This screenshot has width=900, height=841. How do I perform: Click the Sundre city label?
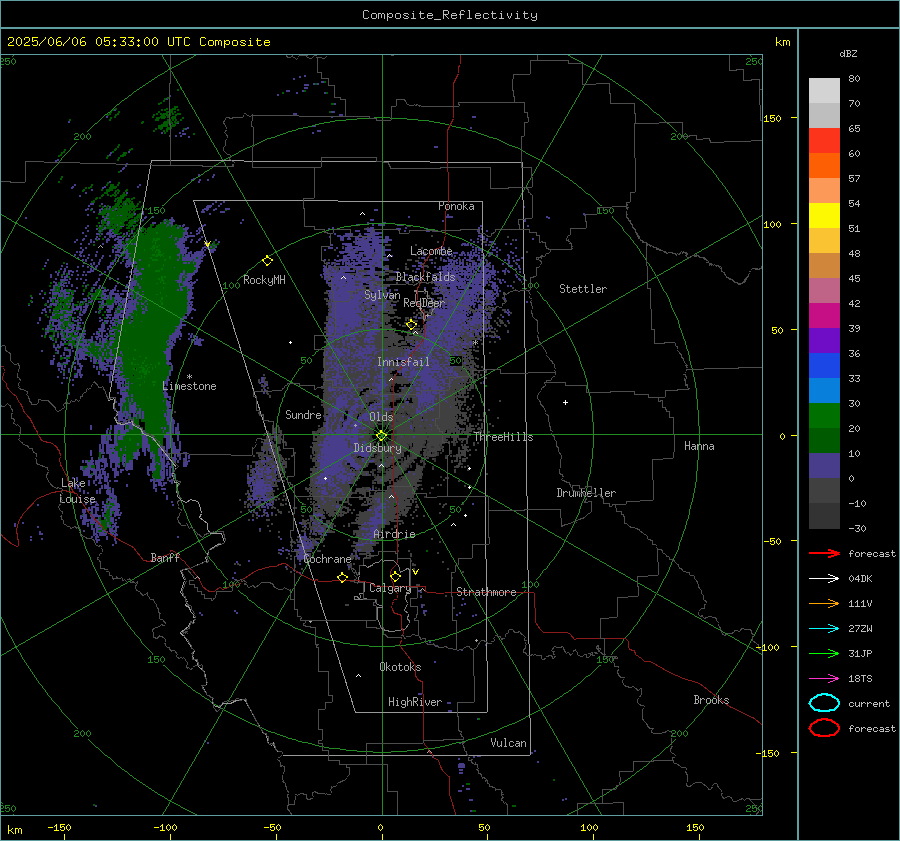pos(303,414)
